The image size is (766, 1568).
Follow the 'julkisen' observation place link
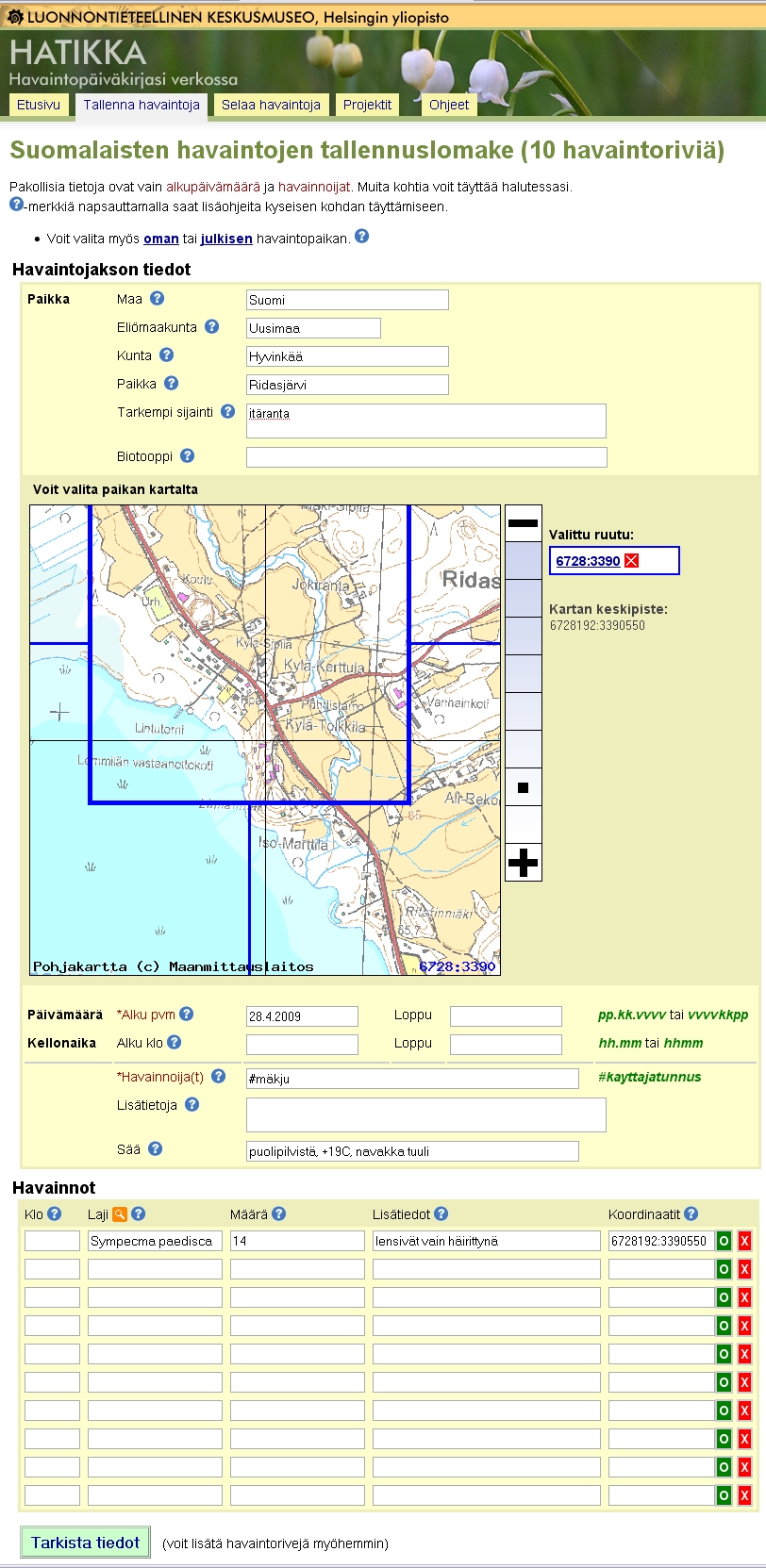(x=226, y=239)
